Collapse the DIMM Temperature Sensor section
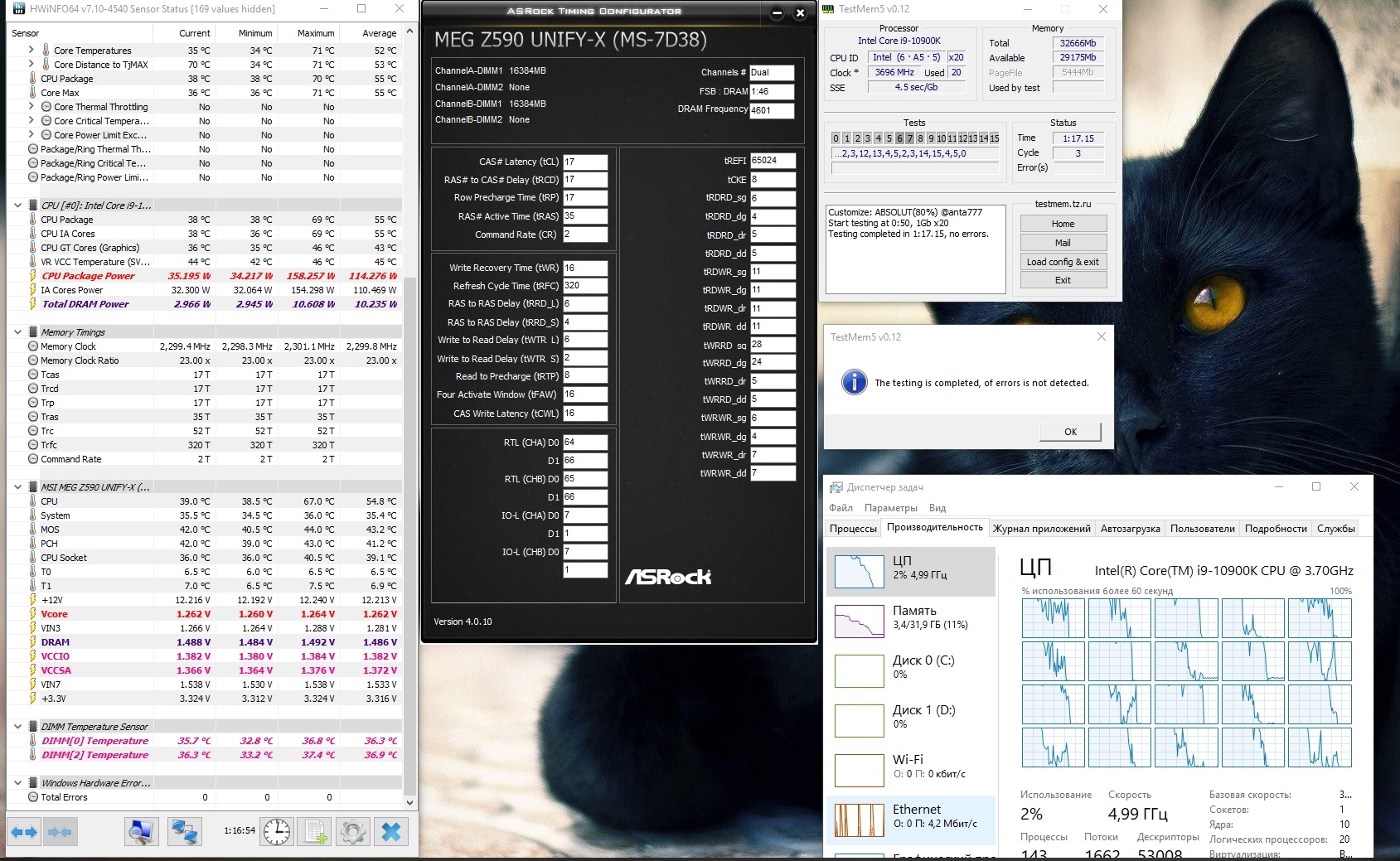 point(18,727)
